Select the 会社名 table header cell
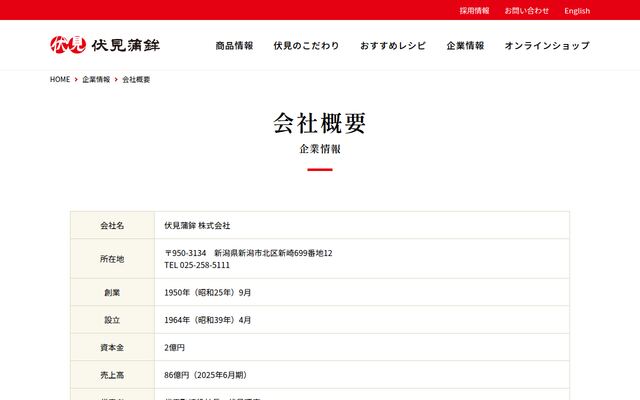Image resolution: width=640 pixels, height=400 pixels. [113, 225]
